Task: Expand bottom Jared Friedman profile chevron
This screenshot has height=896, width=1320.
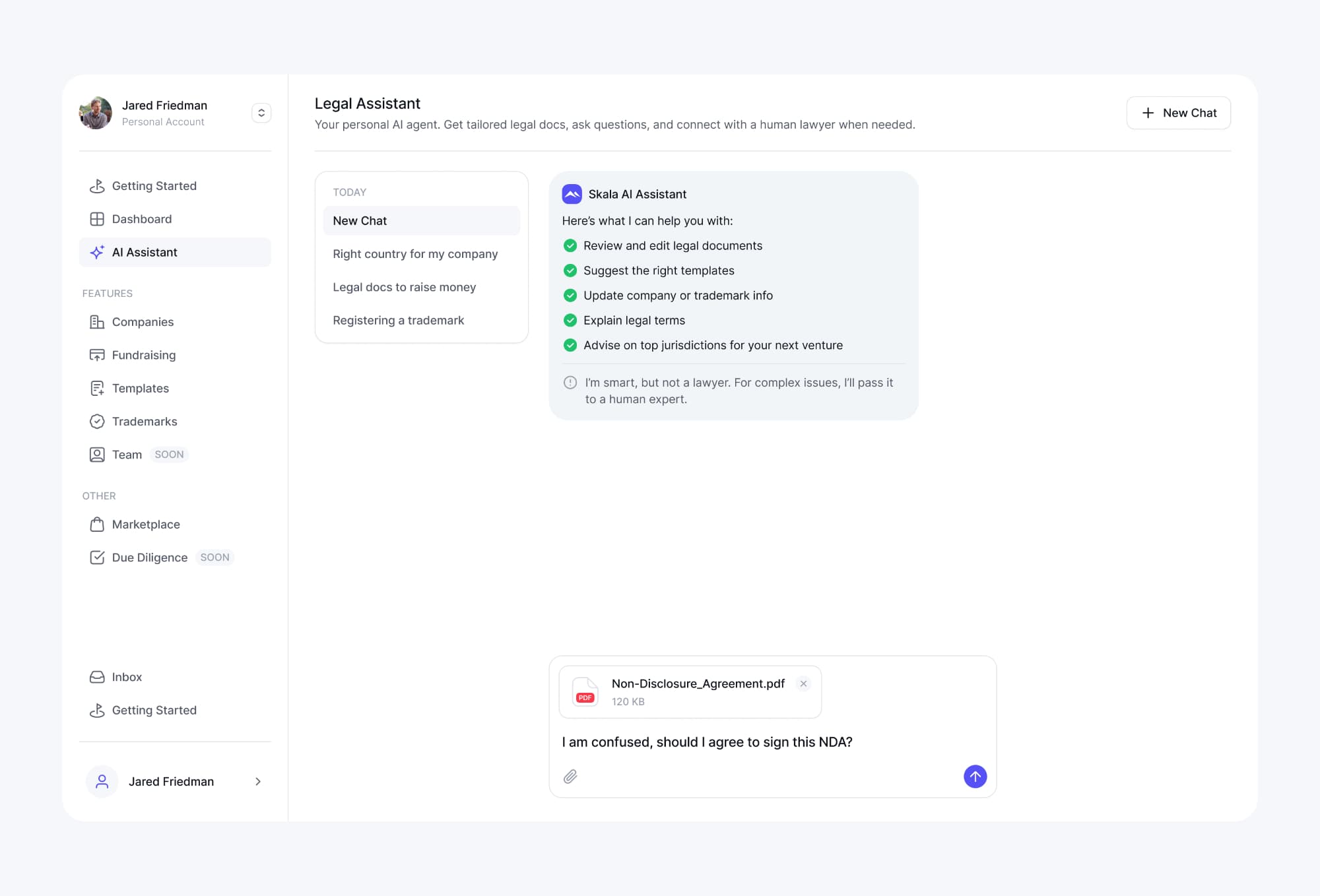Action: pyautogui.click(x=258, y=781)
